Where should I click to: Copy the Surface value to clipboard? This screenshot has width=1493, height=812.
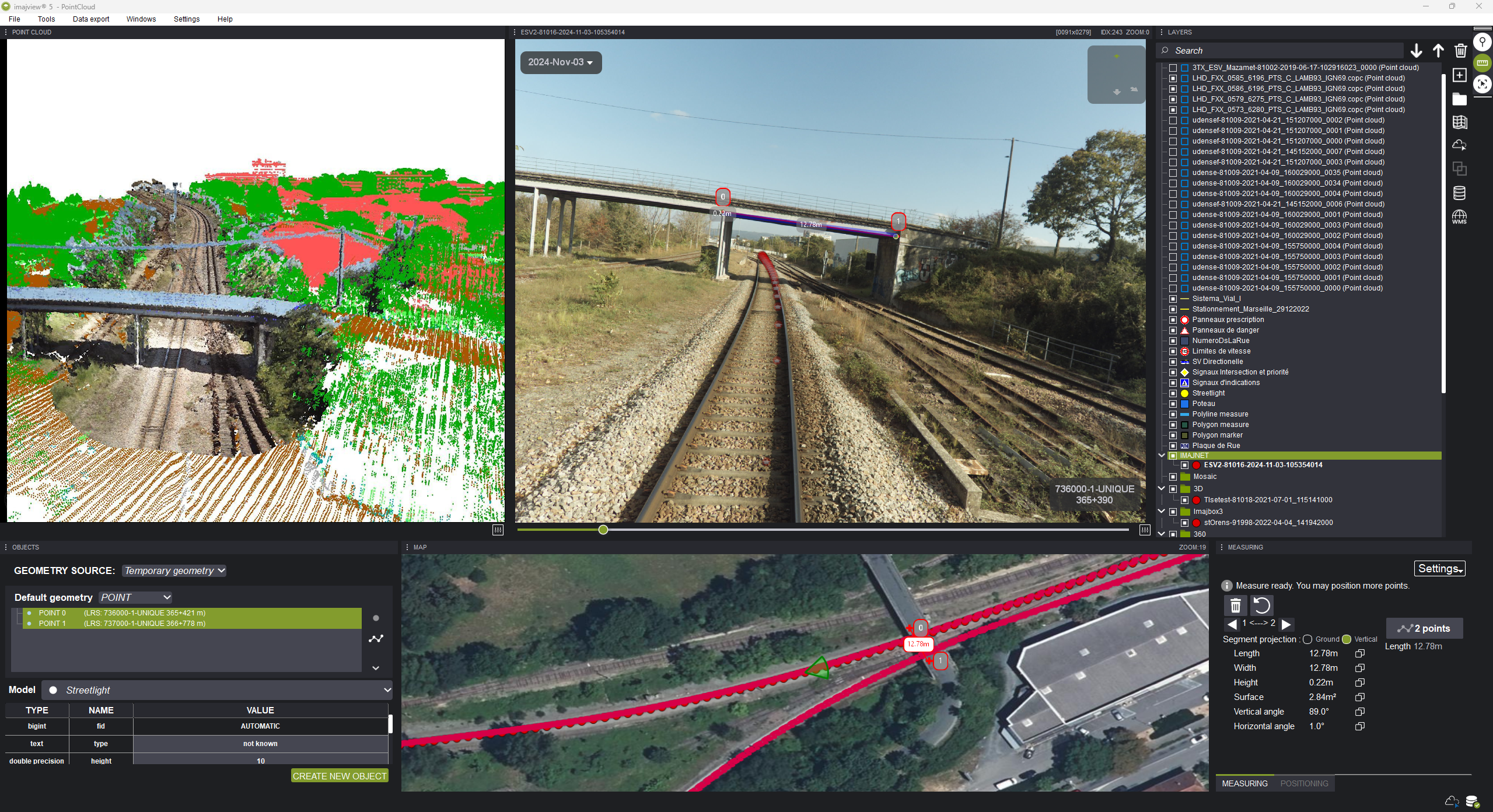click(1359, 697)
